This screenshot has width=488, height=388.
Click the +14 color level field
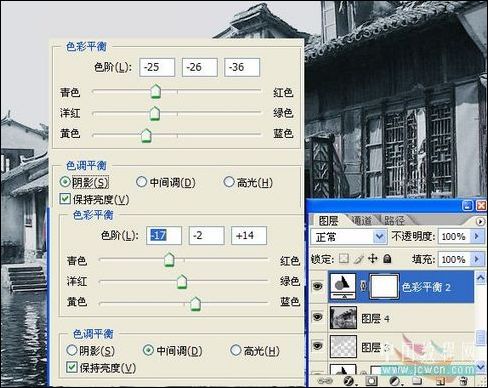(249, 235)
